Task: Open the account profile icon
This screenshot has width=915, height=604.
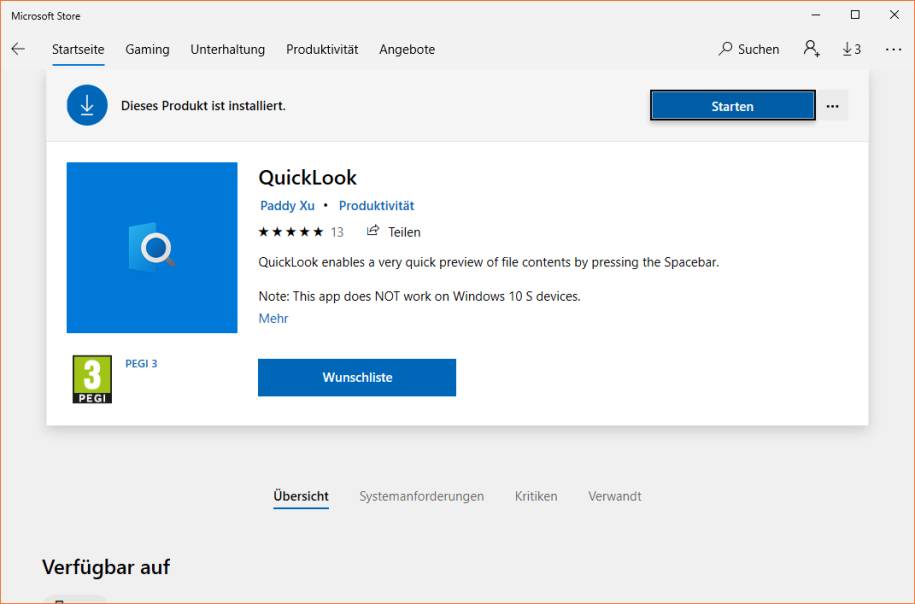Action: [x=811, y=48]
